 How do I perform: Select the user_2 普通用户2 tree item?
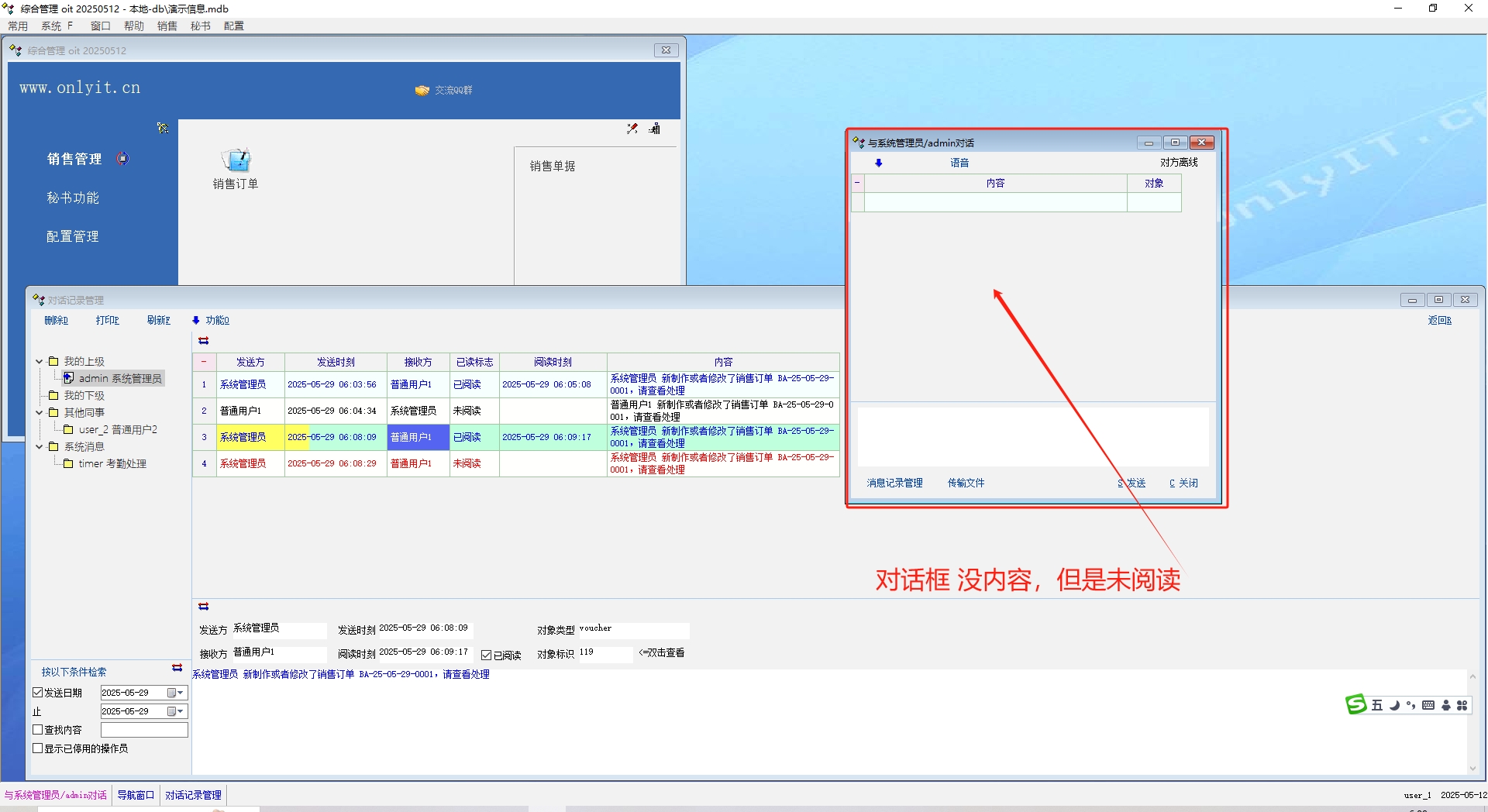[117, 429]
